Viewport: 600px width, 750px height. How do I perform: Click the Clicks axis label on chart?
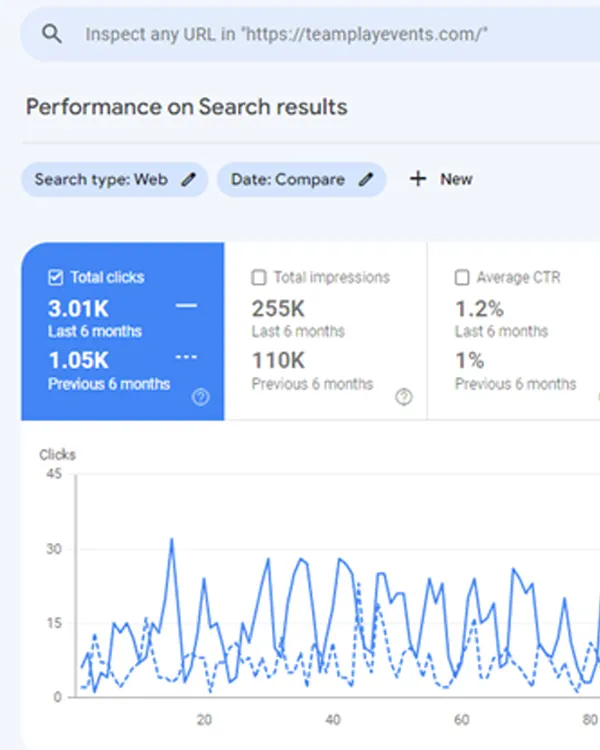coord(57,454)
